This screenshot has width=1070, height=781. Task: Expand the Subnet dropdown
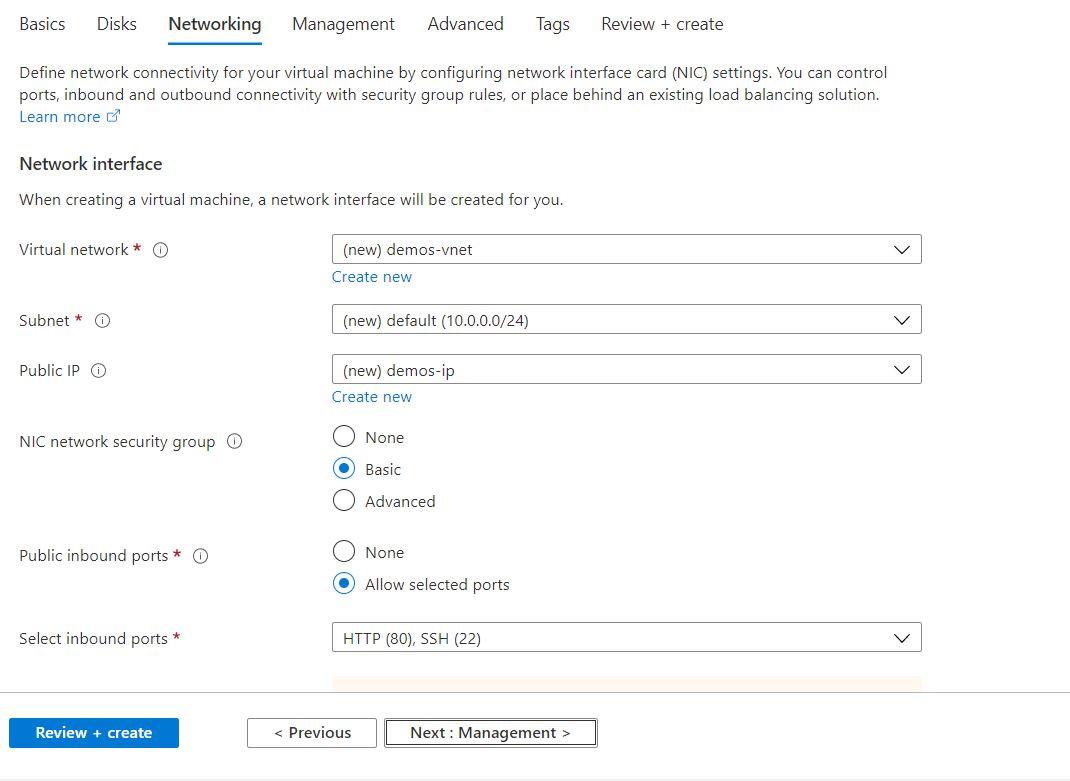click(626, 320)
